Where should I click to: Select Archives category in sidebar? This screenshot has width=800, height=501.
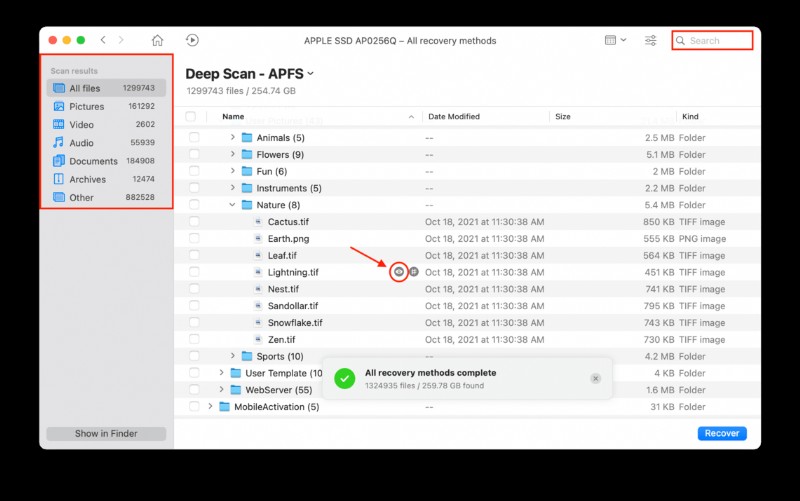[x=106, y=179]
